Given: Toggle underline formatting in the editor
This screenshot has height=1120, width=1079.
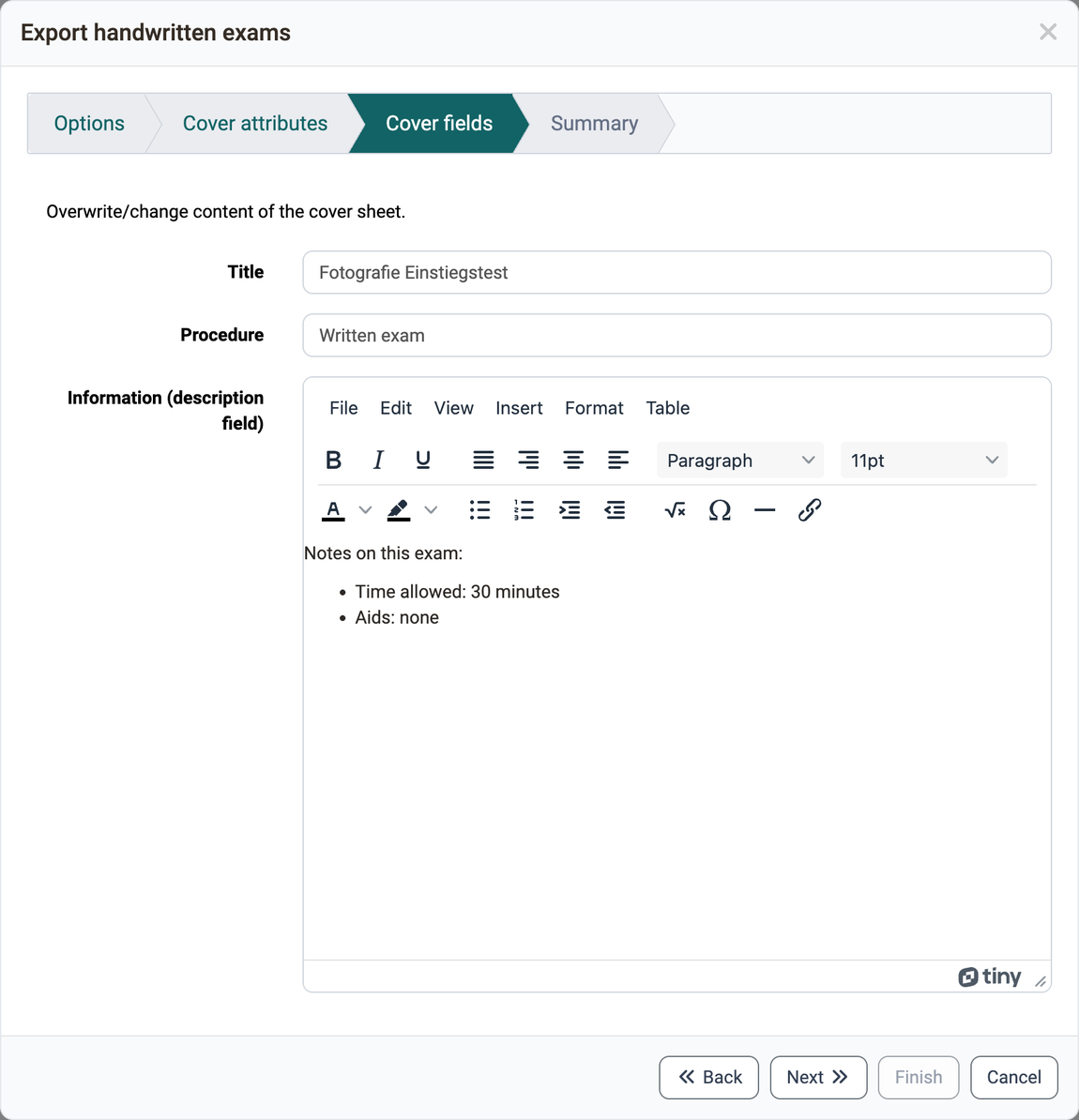Looking at the screenshot, I should [423, 460].
